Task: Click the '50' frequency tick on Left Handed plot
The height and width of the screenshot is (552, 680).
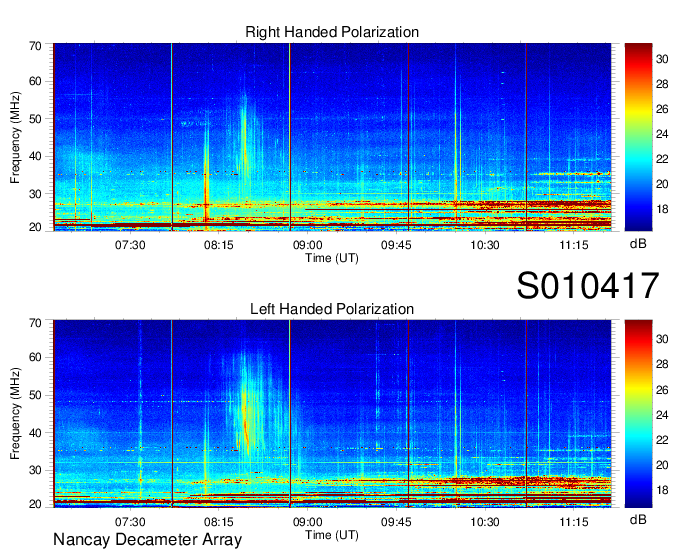Action: [x=35, y=395]
